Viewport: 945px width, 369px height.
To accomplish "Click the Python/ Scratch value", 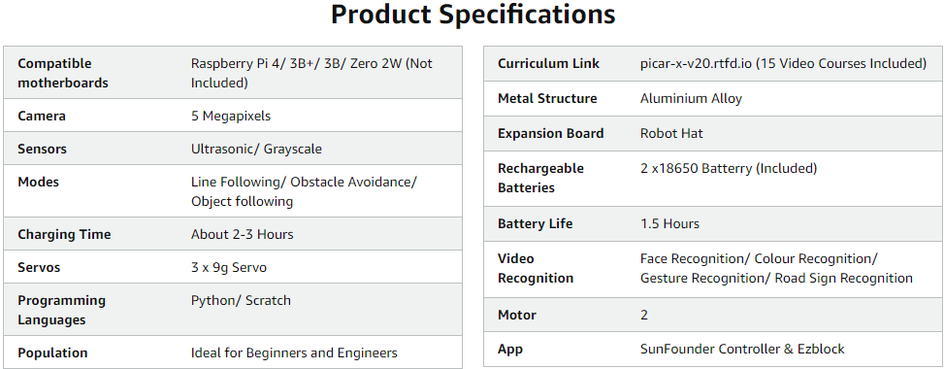I will 240,300.
